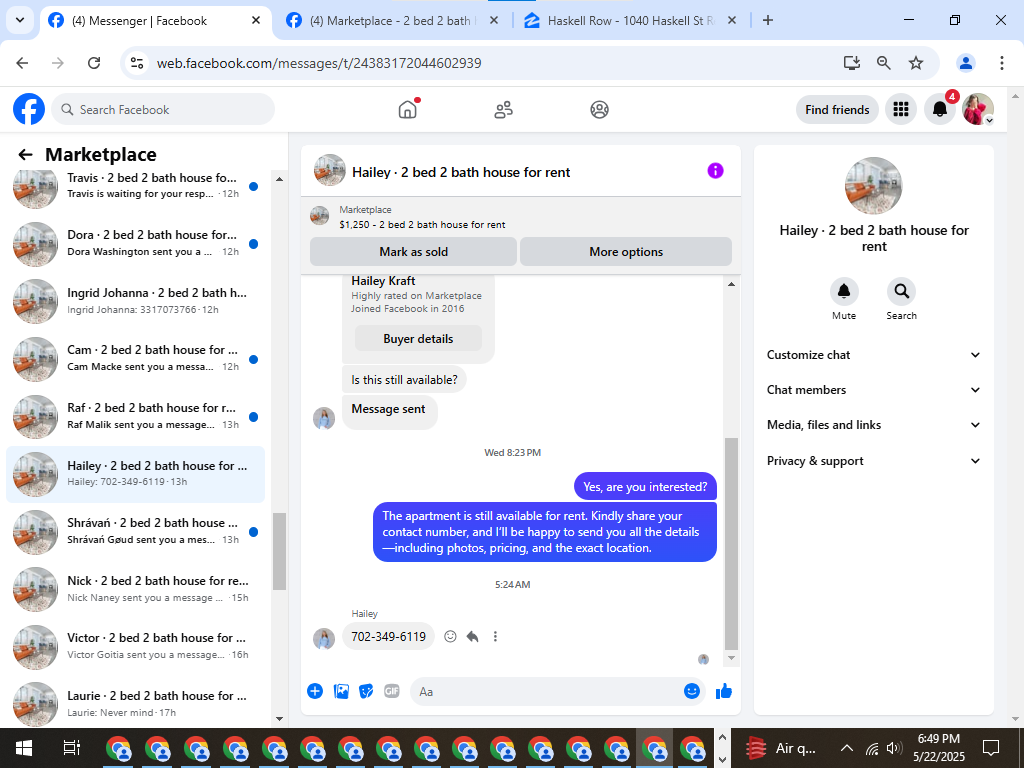
Task: Open more options for the phone message
Action: click(495, 636)
